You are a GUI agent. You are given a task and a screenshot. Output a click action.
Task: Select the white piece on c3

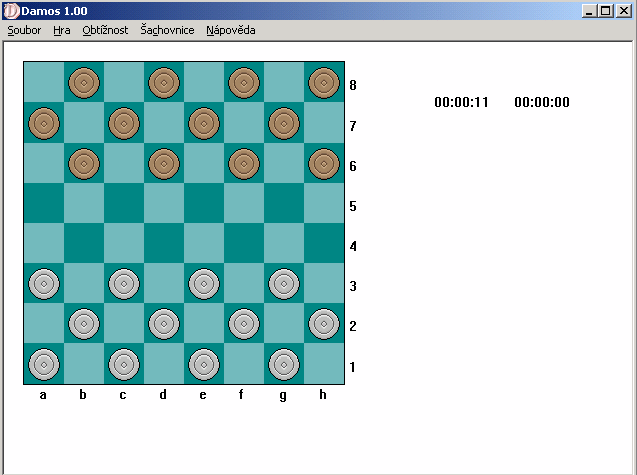(x=124, y=284)
